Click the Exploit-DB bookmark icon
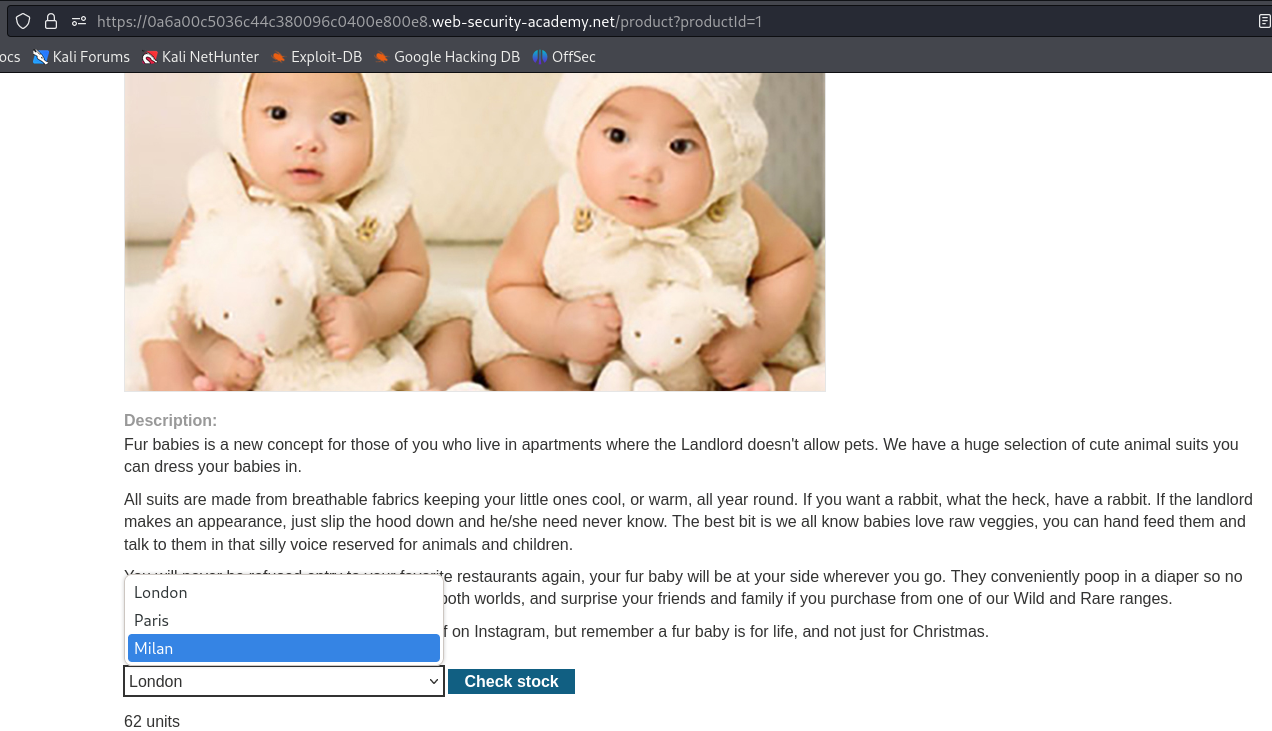The height and width of the screenshot is (731, 1272). point(279,57)
